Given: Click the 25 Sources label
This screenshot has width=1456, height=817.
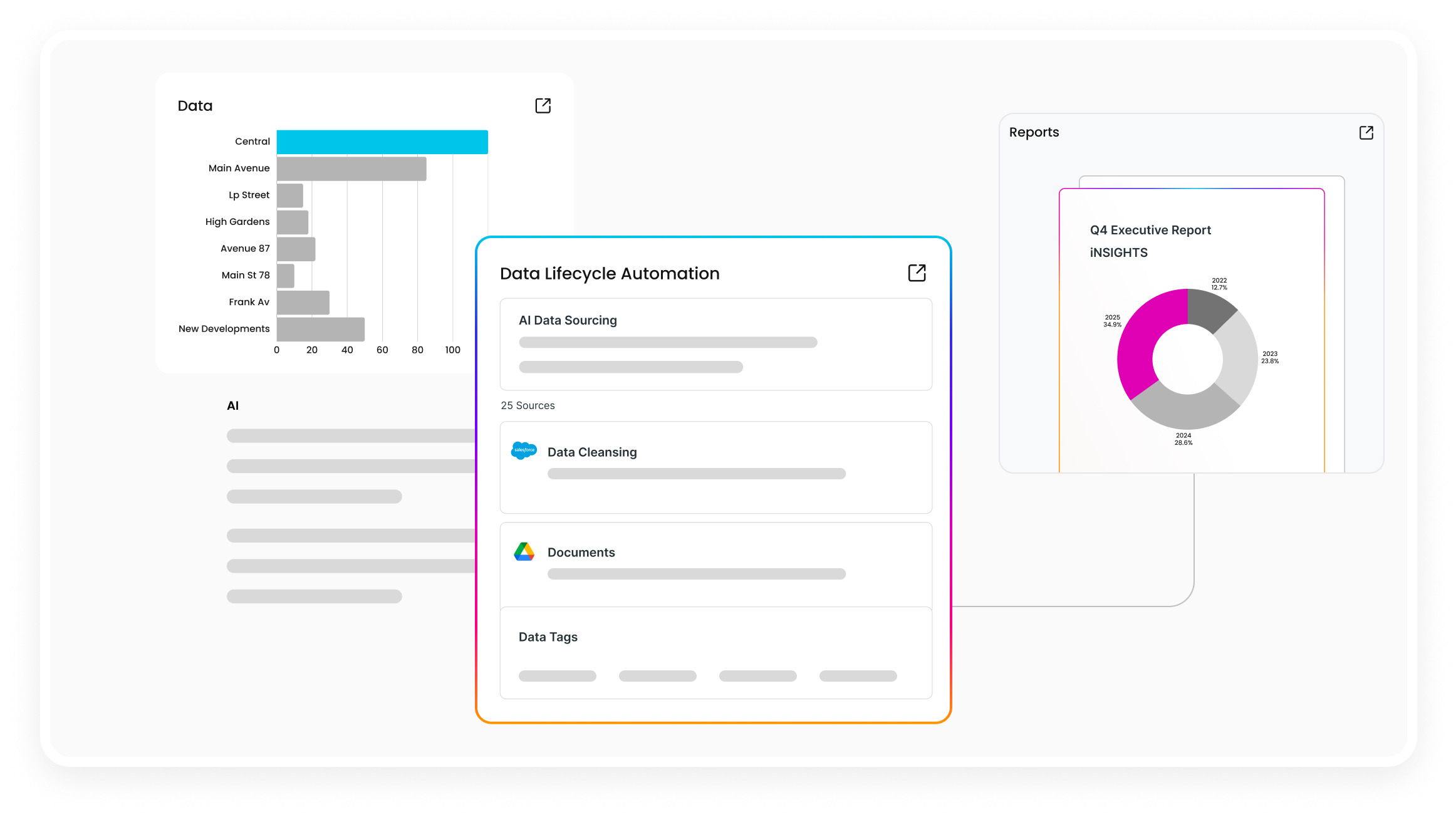Looking at the screenshot, I should point(528,405).
